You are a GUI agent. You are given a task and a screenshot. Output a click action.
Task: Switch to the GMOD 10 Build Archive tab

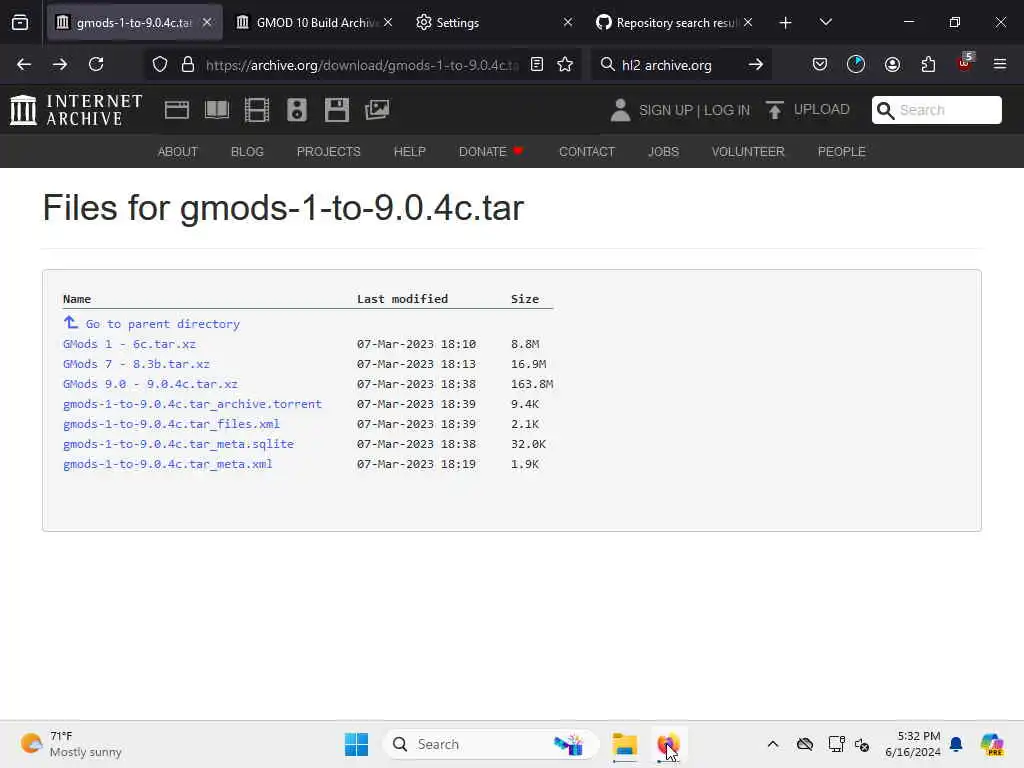coord(315,23)
